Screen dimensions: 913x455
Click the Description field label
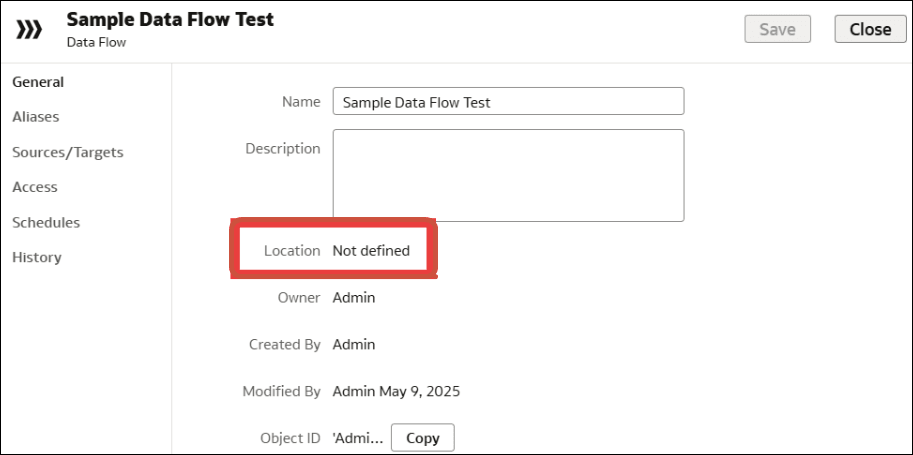point(283,148)
